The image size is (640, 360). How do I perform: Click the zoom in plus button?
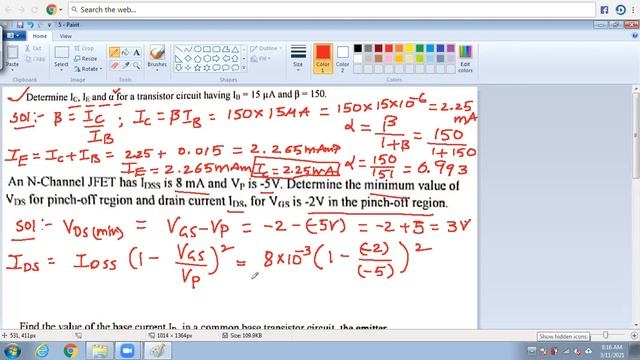click(x=634, y=335)
